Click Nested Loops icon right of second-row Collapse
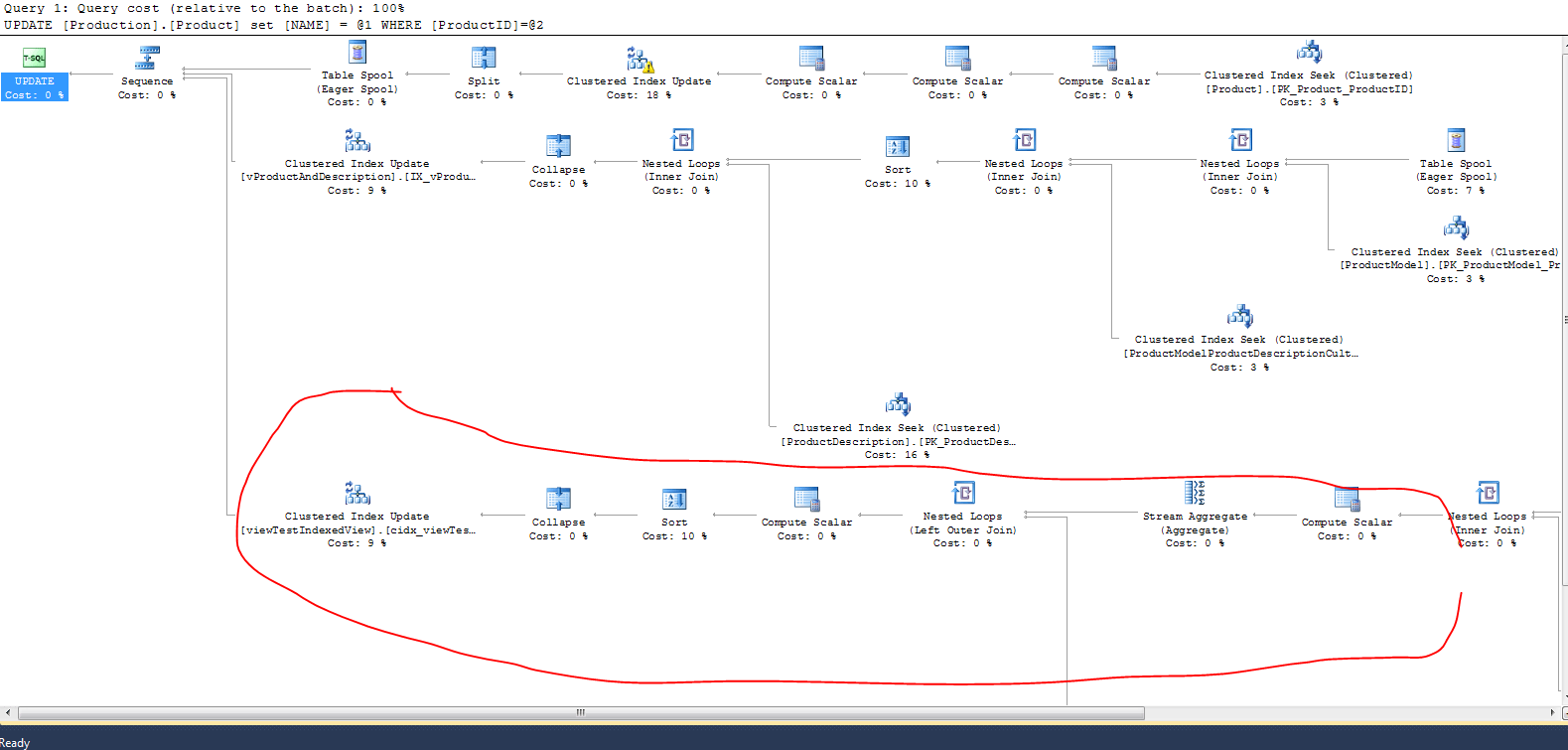 point(681,141)
